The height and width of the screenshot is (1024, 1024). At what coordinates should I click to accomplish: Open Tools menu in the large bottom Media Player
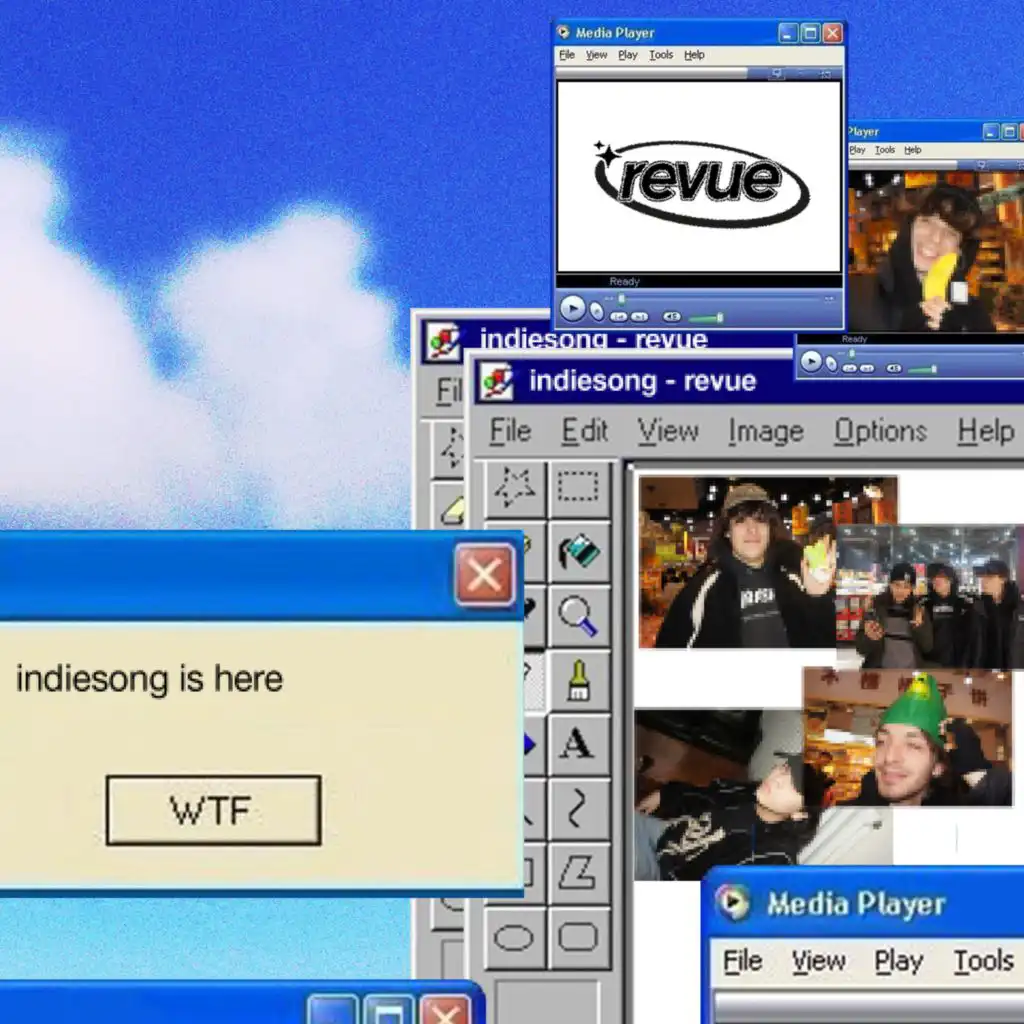pyautogui.click(x=984, y=961)
